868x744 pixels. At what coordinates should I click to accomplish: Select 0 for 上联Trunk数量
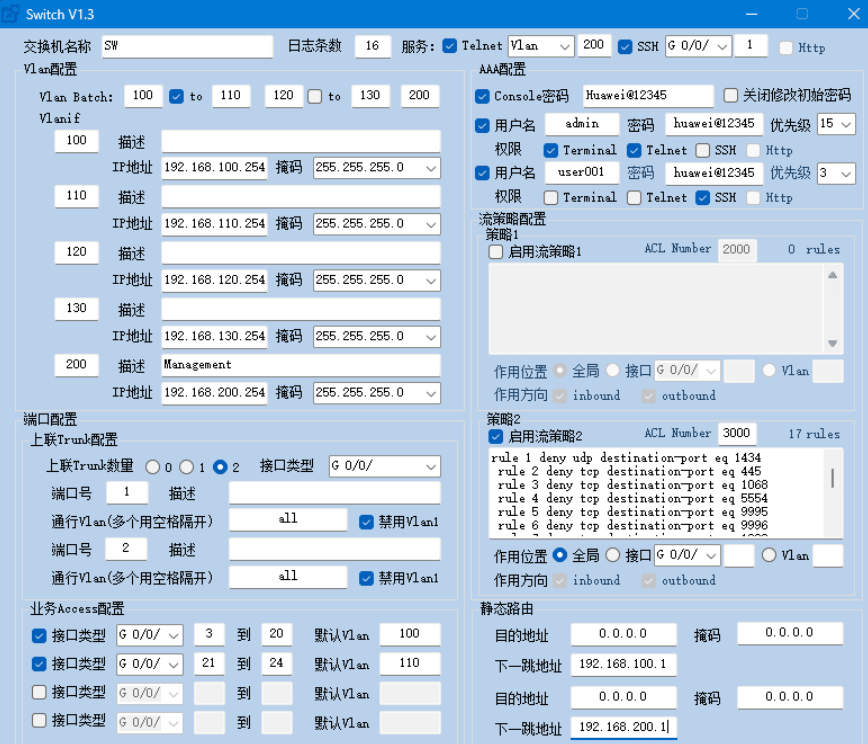[153, 467]
